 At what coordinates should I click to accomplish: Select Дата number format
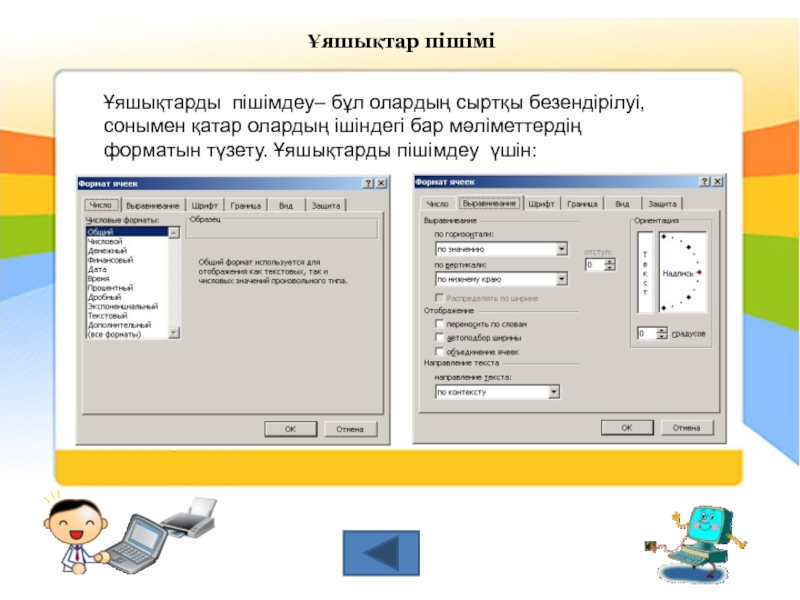pos(127,269)
